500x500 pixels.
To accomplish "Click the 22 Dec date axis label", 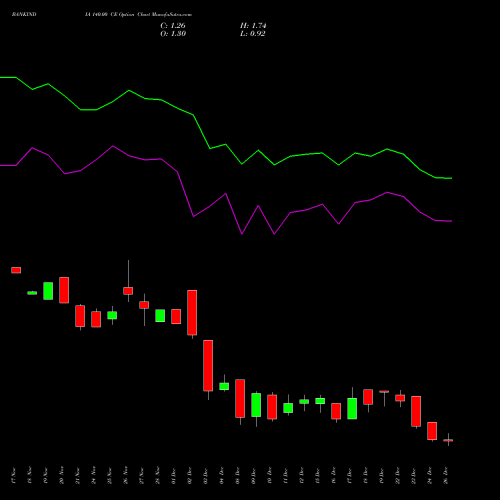I will pyautogui.click(x=398, y=476).
